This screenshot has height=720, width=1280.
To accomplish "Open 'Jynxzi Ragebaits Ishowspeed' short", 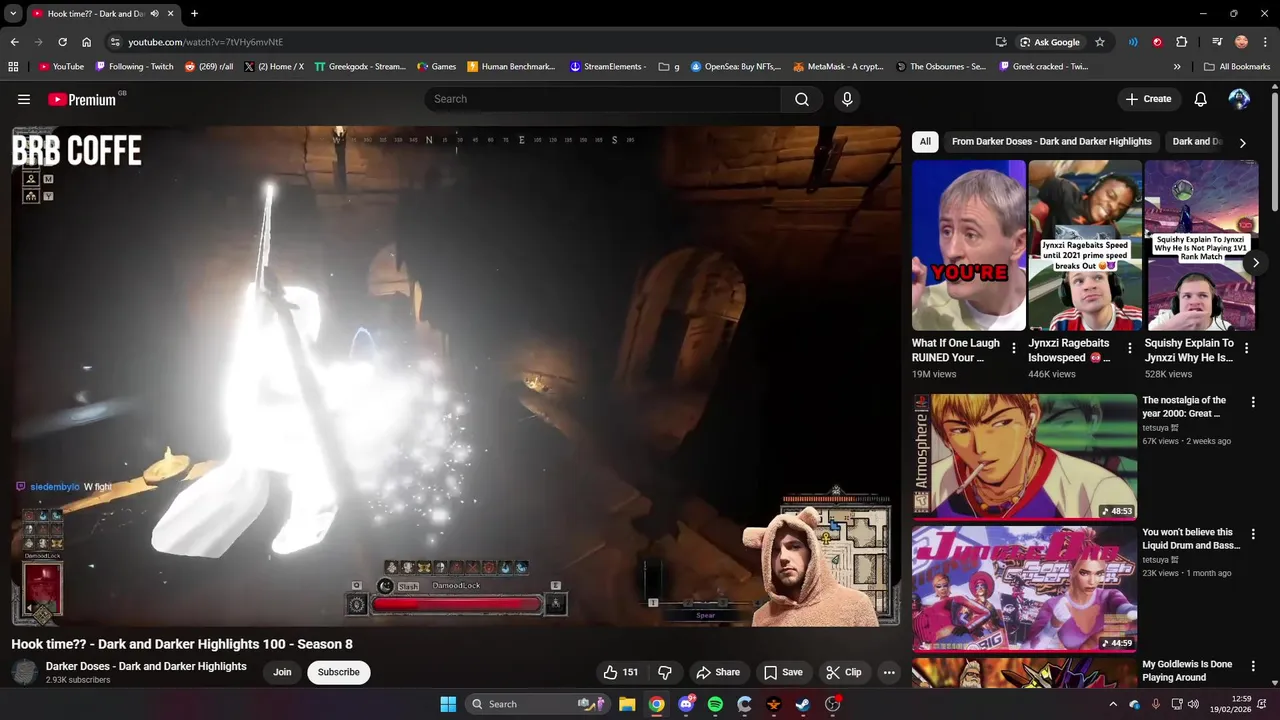I will click(x=1085, y=246).
